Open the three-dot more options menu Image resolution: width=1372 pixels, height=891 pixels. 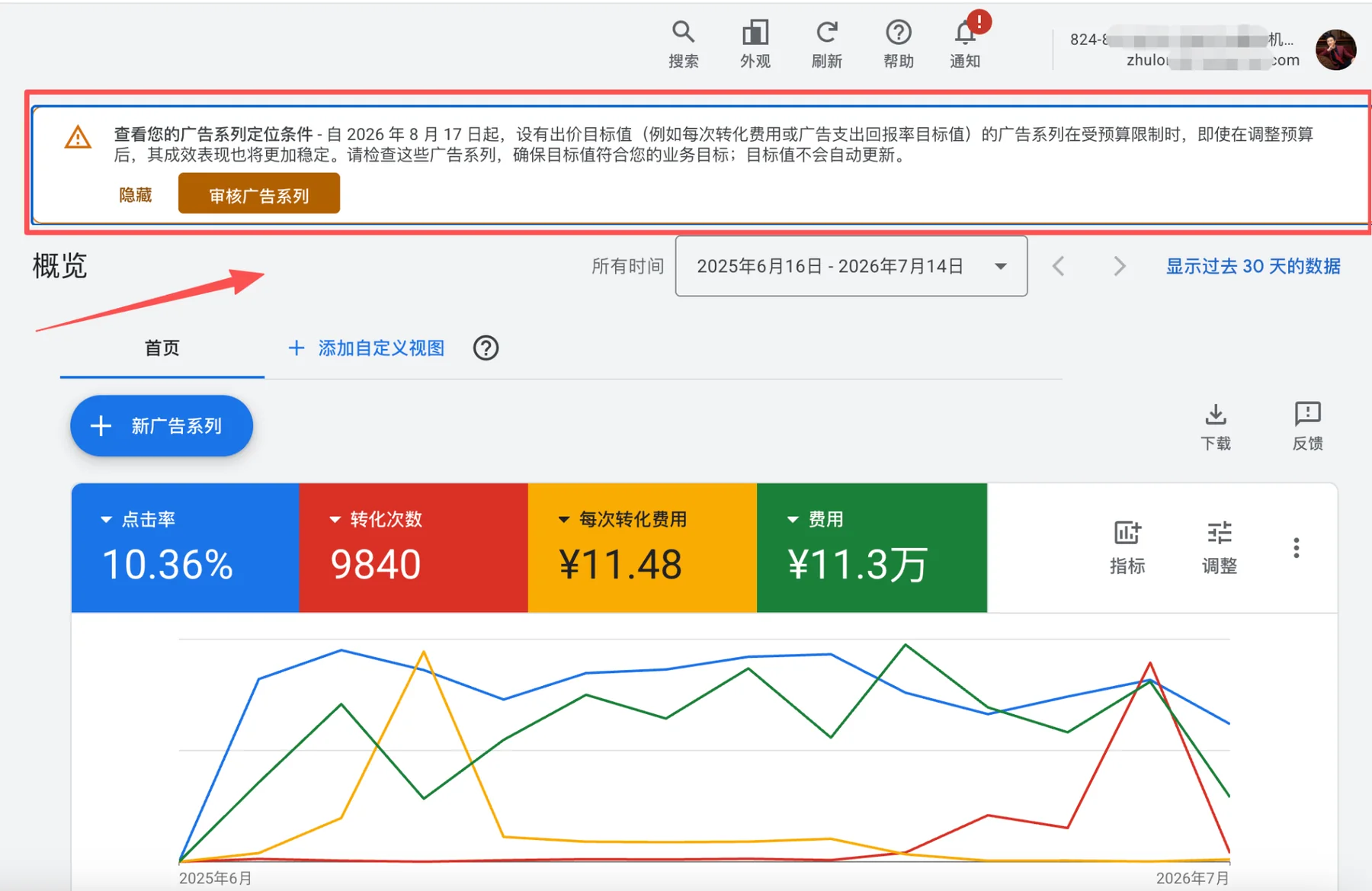coord(1296,547)
